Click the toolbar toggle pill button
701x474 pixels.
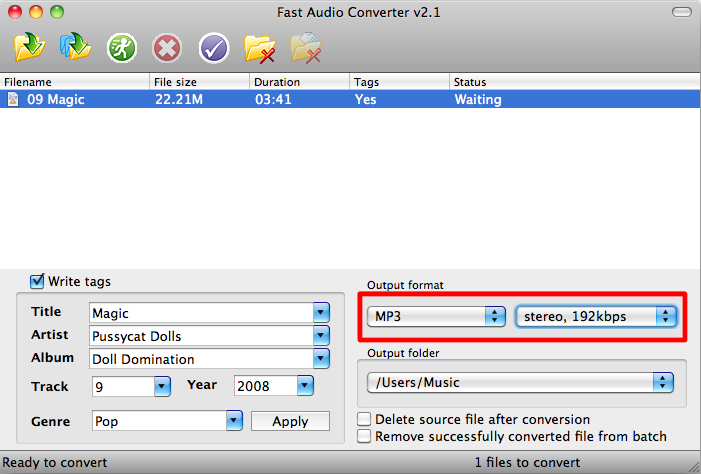(x=682, y=12)
